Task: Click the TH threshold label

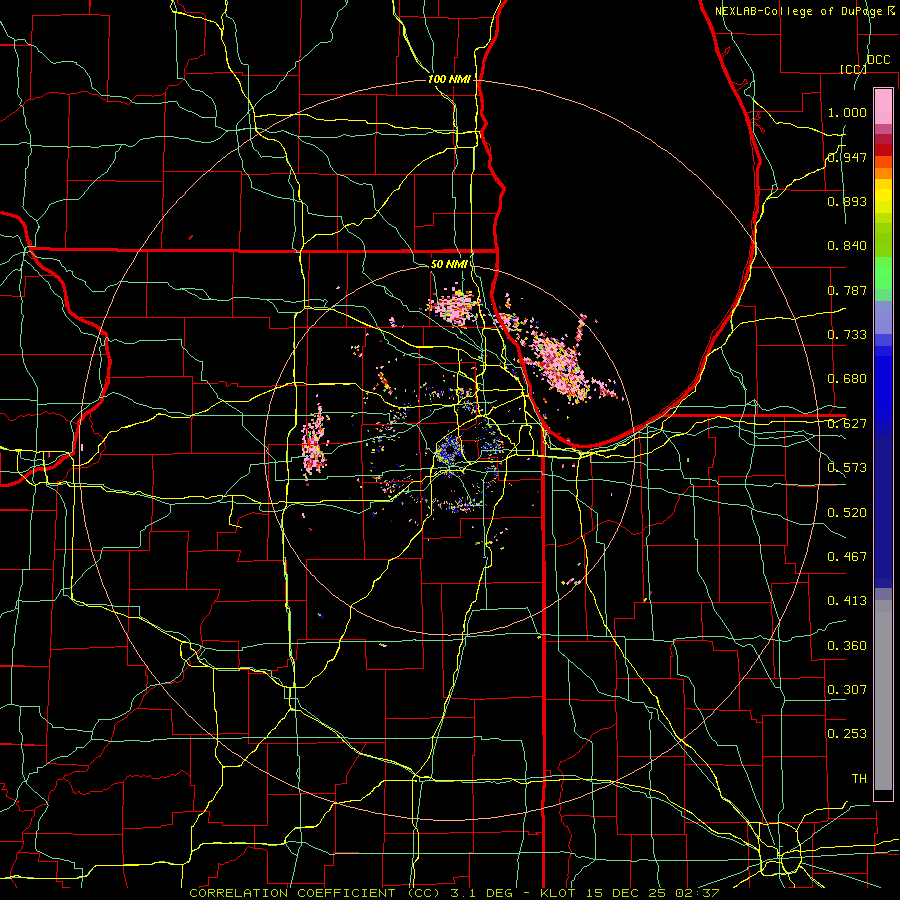Action: (x=859, y=779)
